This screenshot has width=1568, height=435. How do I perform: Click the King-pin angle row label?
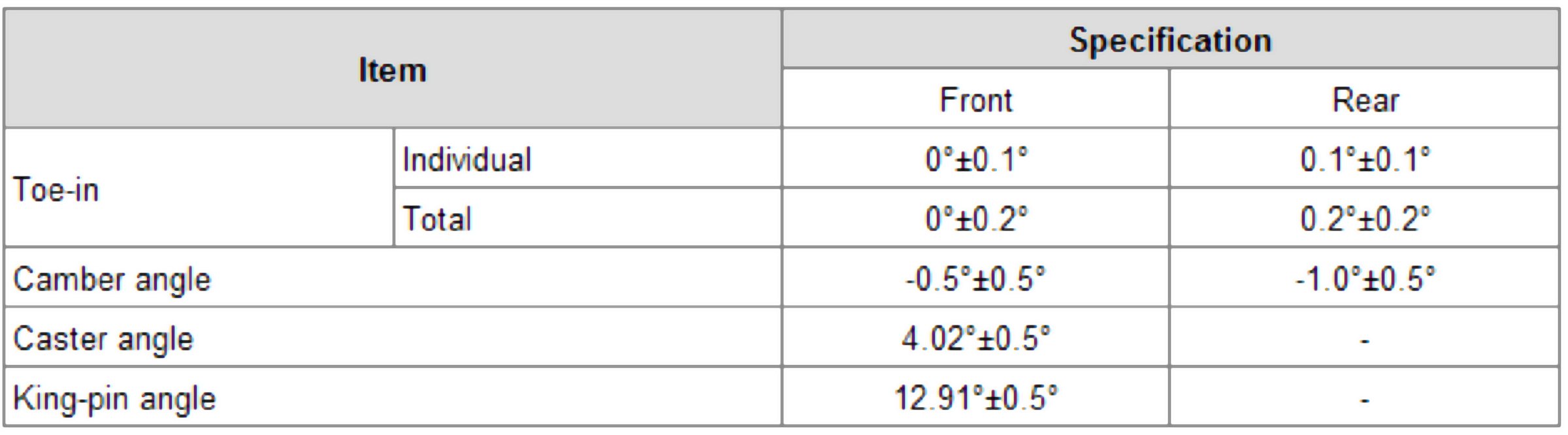click(114, 398)
